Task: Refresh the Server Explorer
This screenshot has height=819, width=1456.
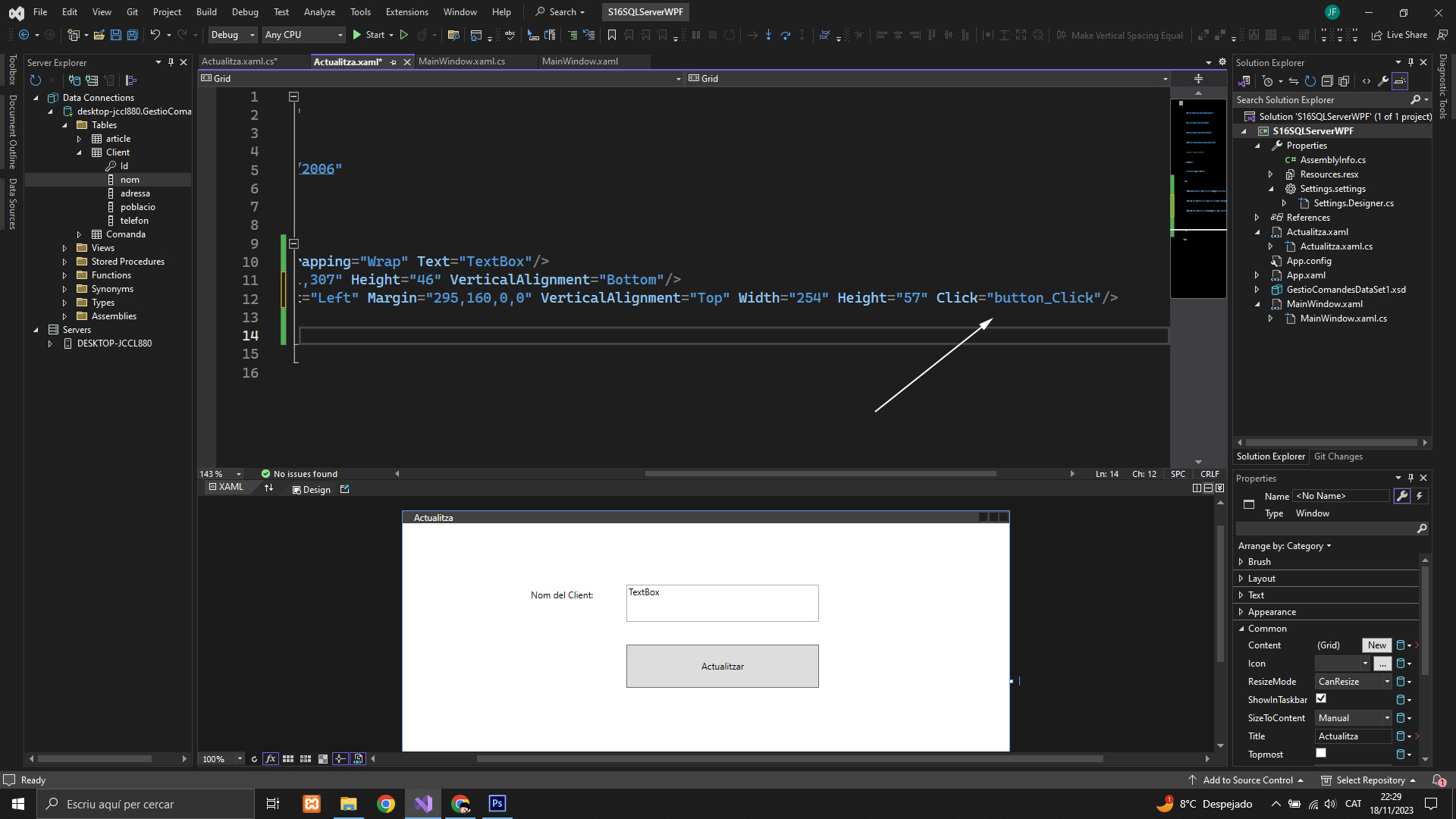Action: (35, 80)
